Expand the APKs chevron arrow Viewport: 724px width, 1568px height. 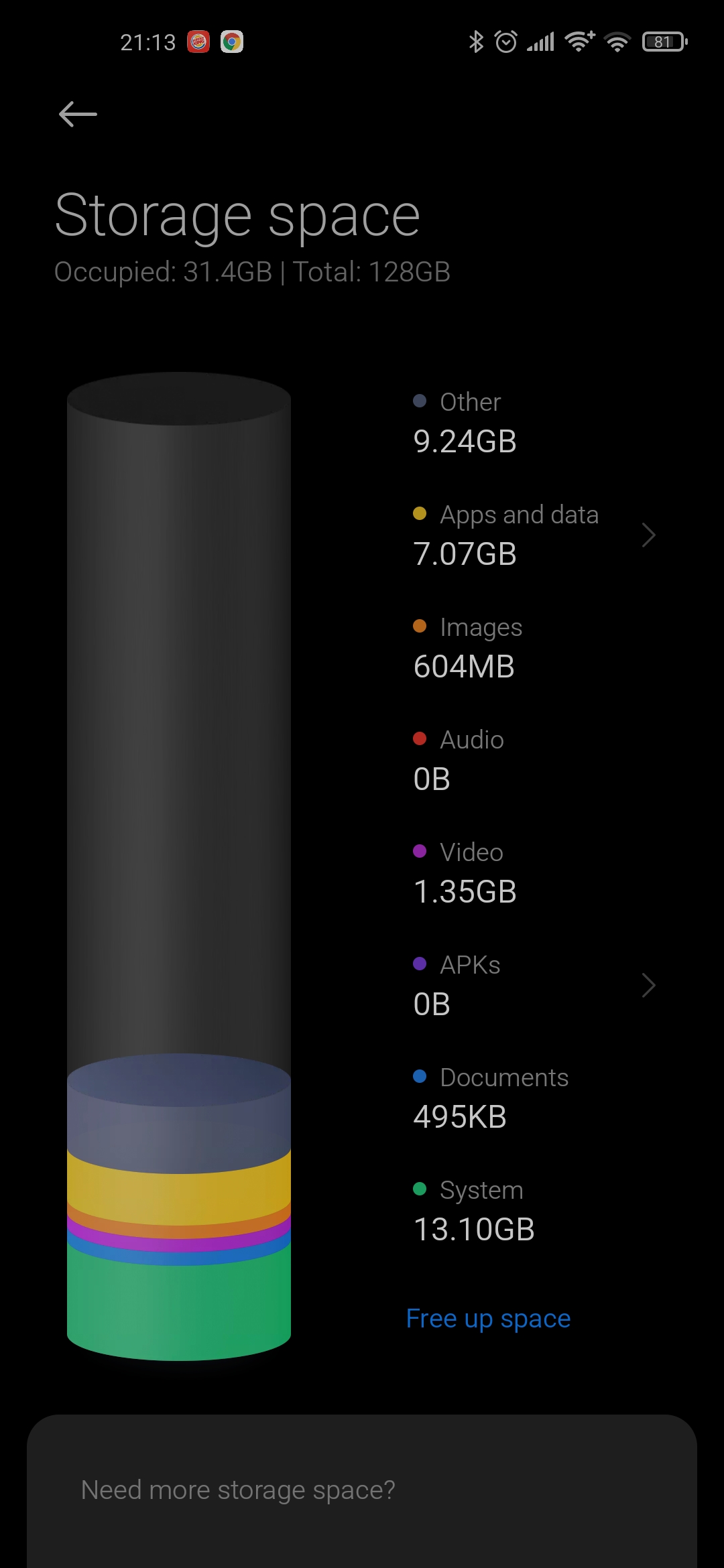(x=648, y=985)
